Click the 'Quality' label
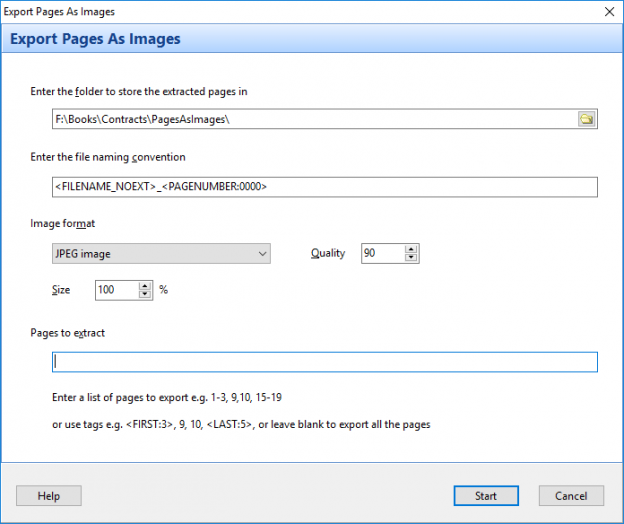 [x=328, y=253]
